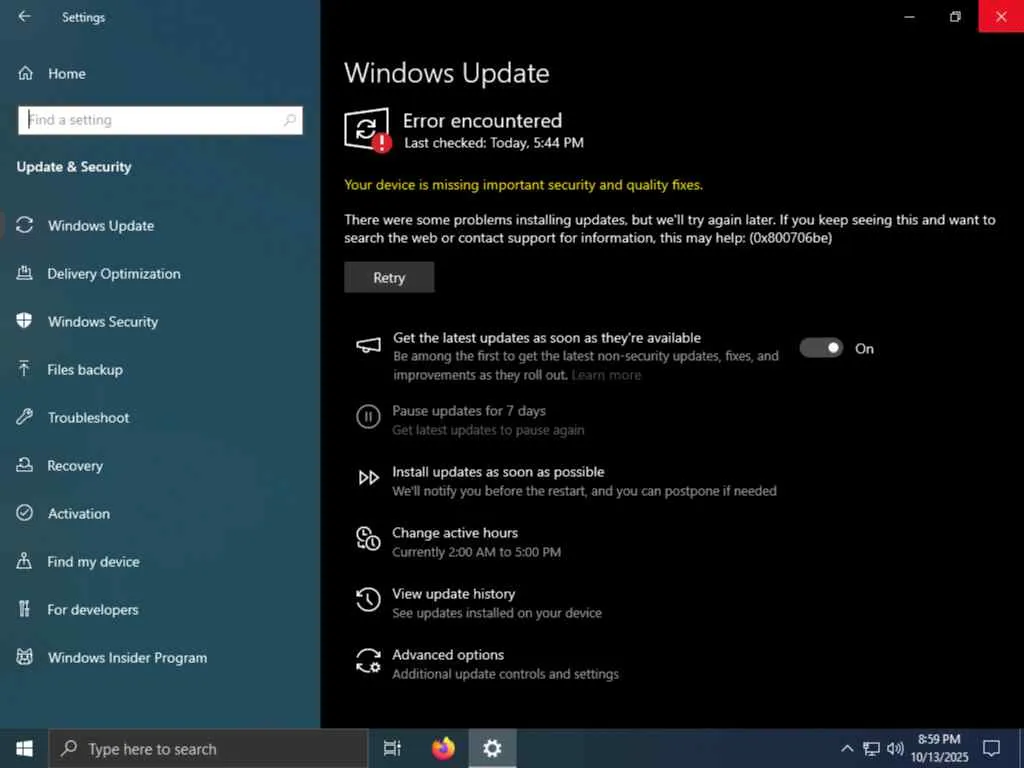The image size is (1024, 768).
Task: Open Change active hours
Action: pyautogui.click(x=455, y=533)
